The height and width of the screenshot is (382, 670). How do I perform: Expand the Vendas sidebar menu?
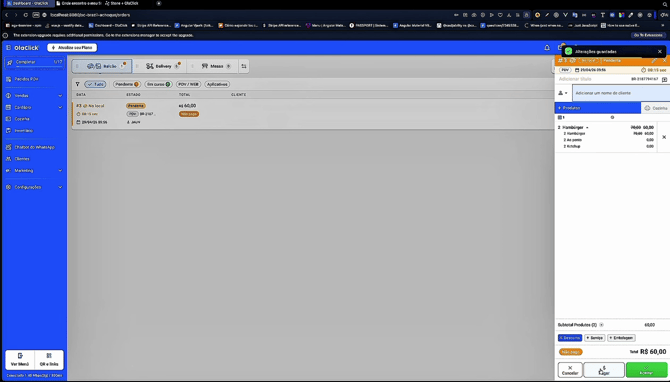point(34,96)
